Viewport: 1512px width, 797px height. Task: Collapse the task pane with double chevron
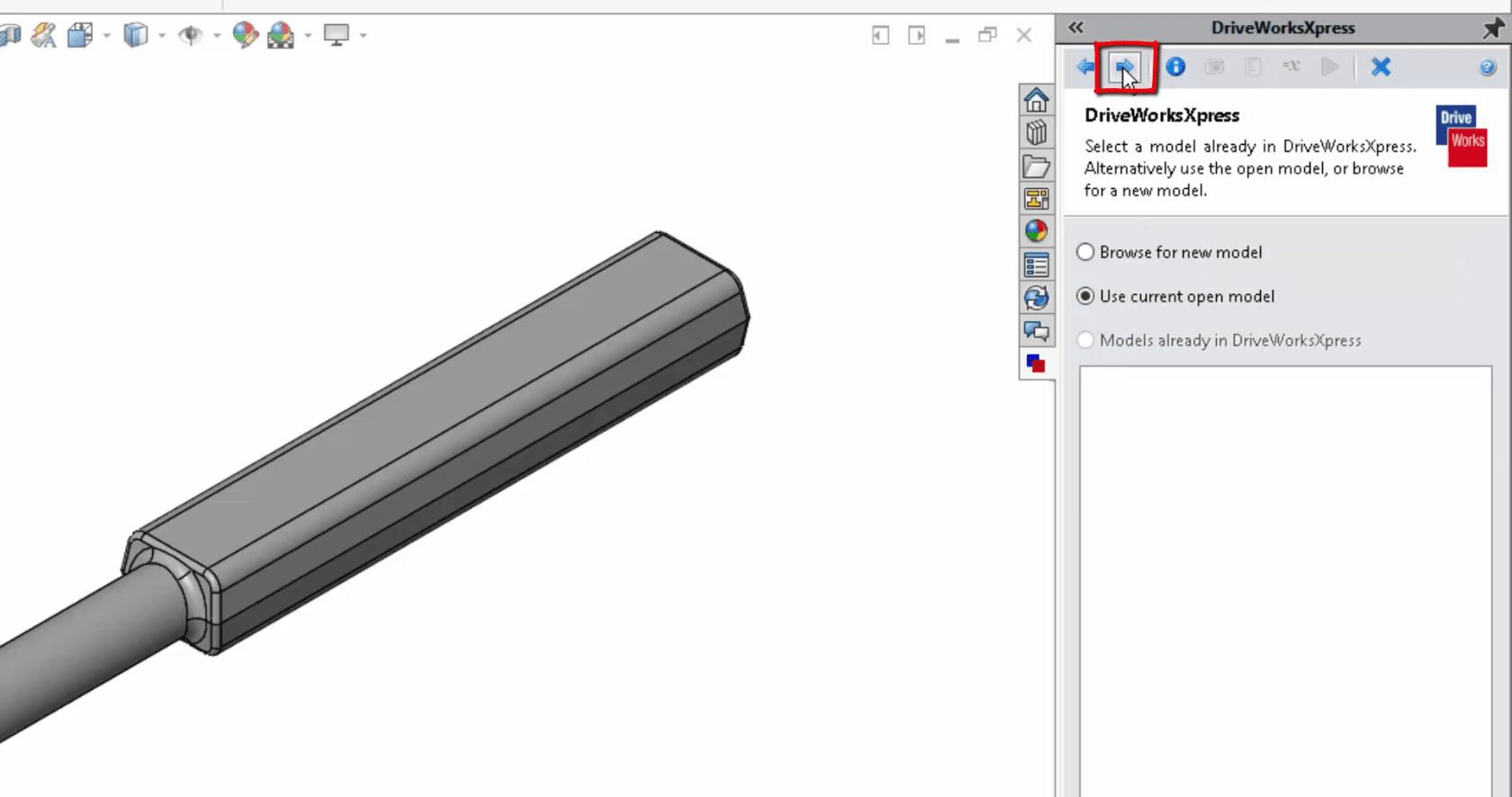click(1076, 28)
